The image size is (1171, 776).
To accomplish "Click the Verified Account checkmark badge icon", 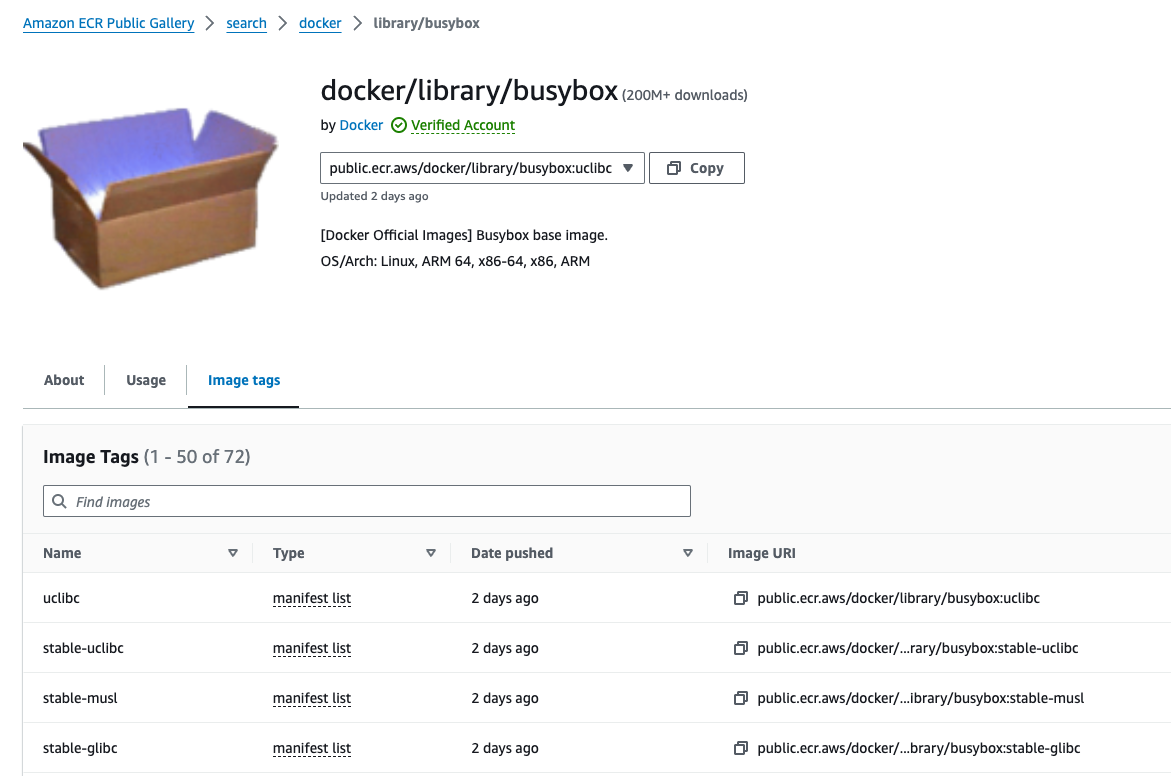I will (399, 126).
